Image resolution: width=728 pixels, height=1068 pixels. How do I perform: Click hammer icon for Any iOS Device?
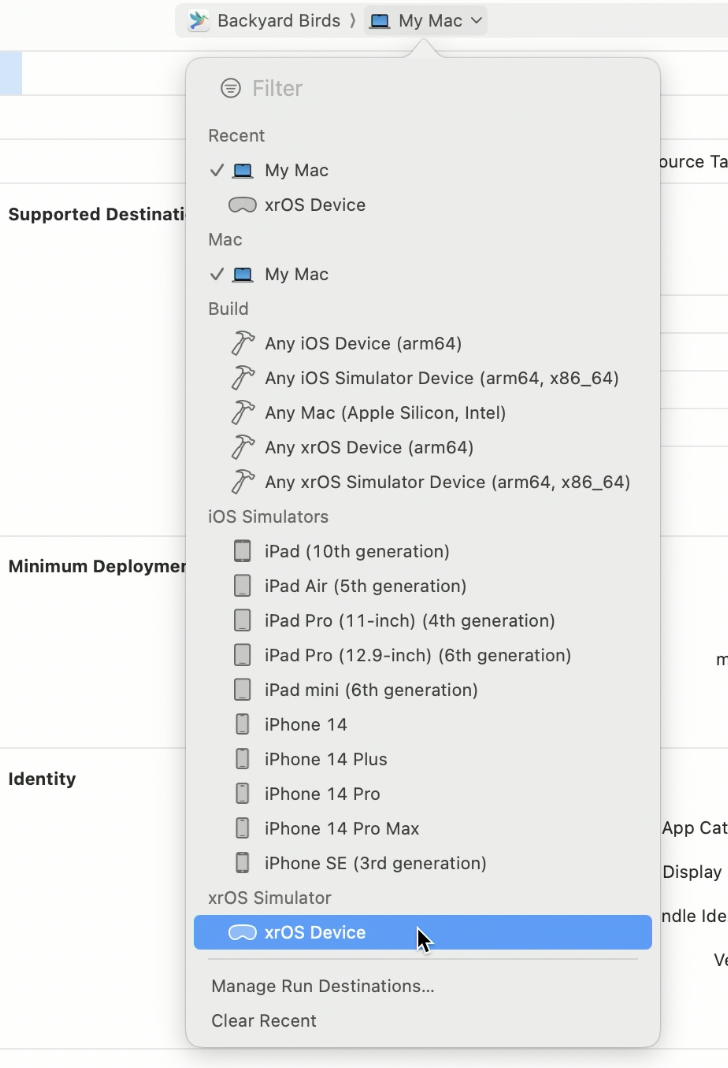click(242, 343)
